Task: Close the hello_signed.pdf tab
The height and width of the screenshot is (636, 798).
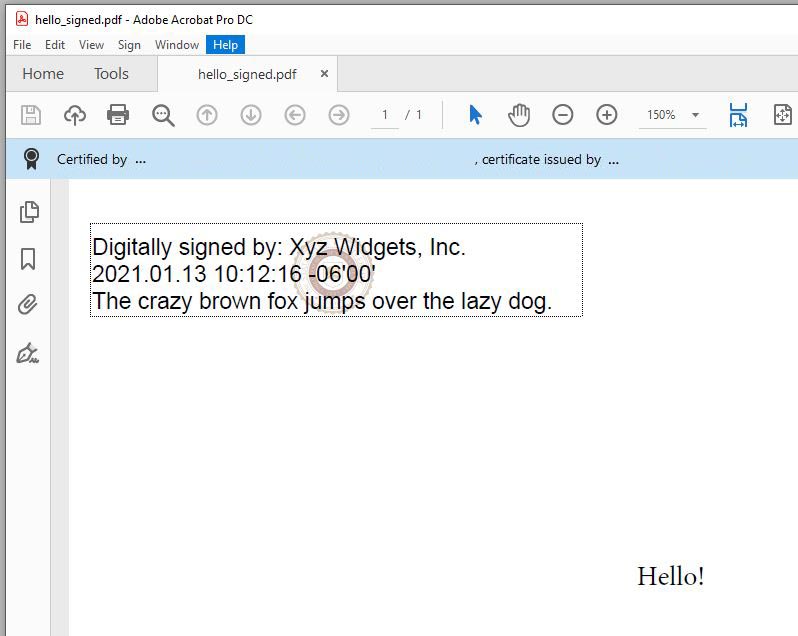Action: [x=324, y=74]
